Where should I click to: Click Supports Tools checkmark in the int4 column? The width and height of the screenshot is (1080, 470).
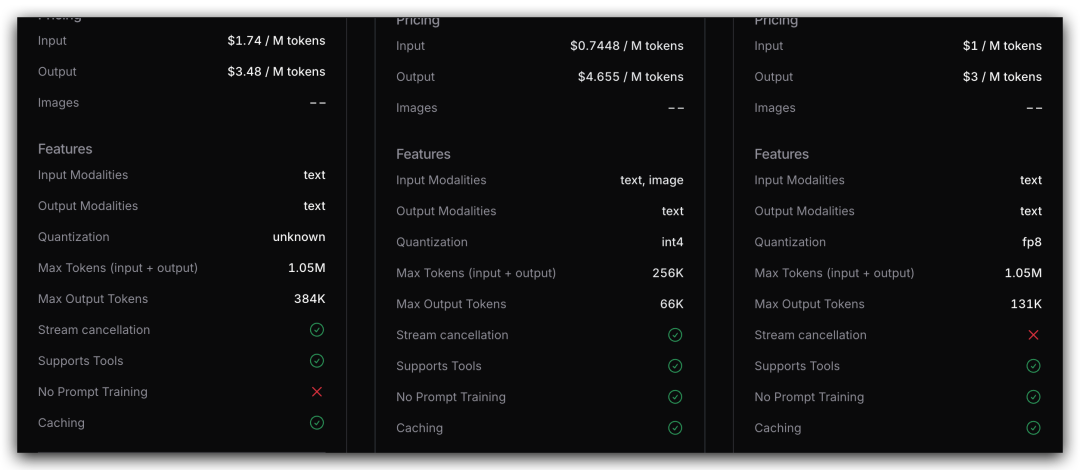675,366
